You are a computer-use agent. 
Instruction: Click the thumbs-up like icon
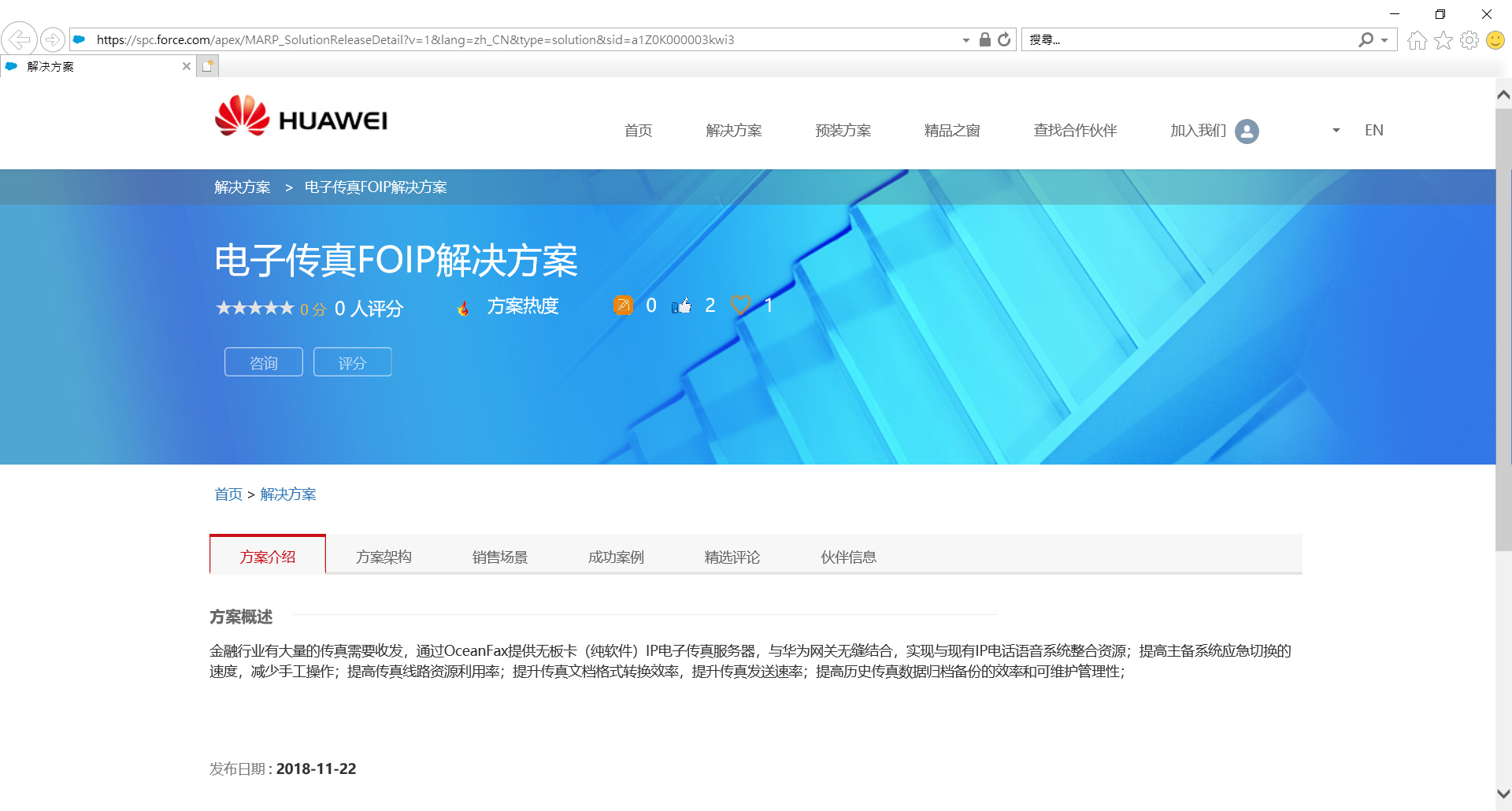pos(682,306)
